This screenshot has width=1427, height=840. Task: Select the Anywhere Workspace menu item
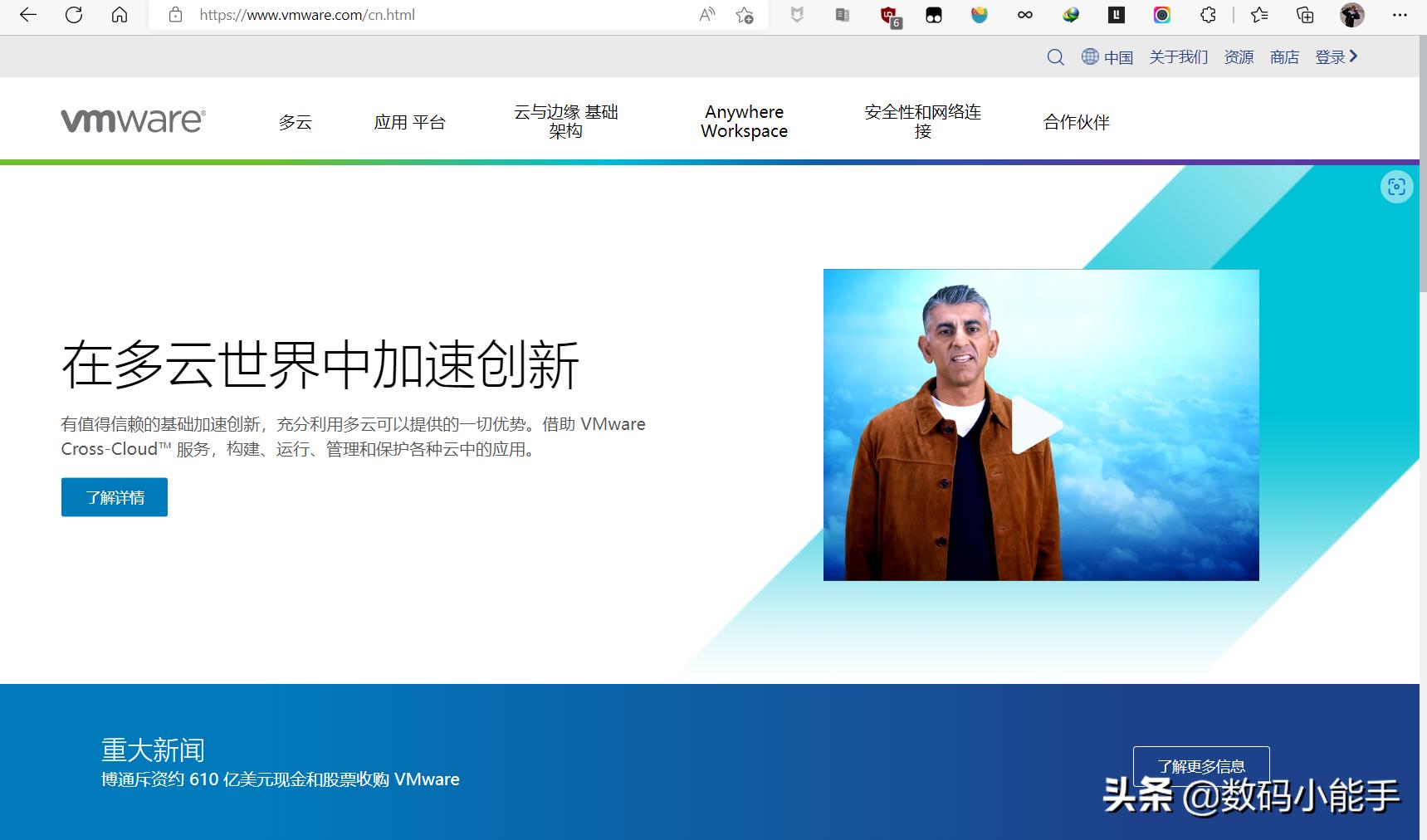coord(743,121)
